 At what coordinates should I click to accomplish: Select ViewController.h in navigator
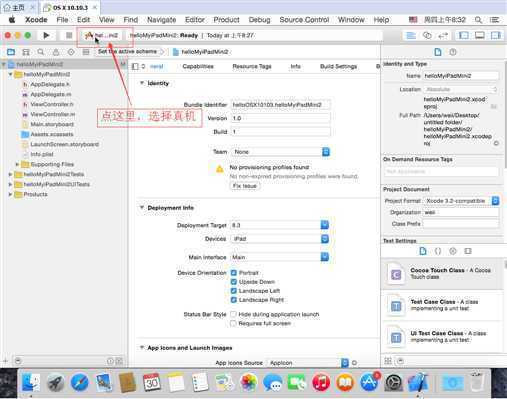52,104
